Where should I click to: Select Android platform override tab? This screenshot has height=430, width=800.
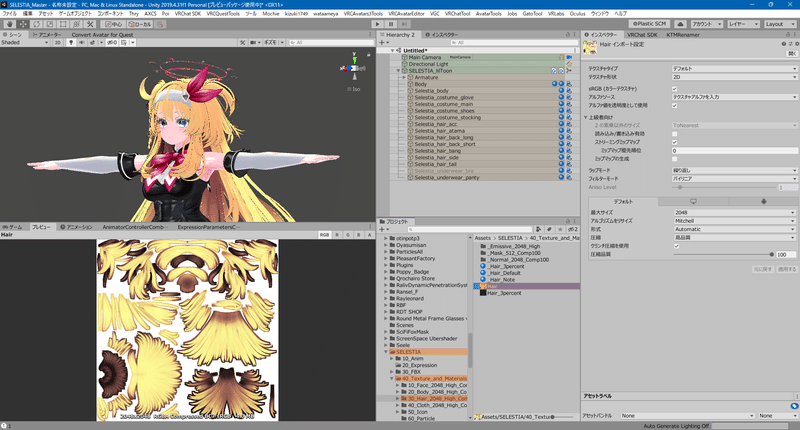pyautogui.click(x=763, y=201)
